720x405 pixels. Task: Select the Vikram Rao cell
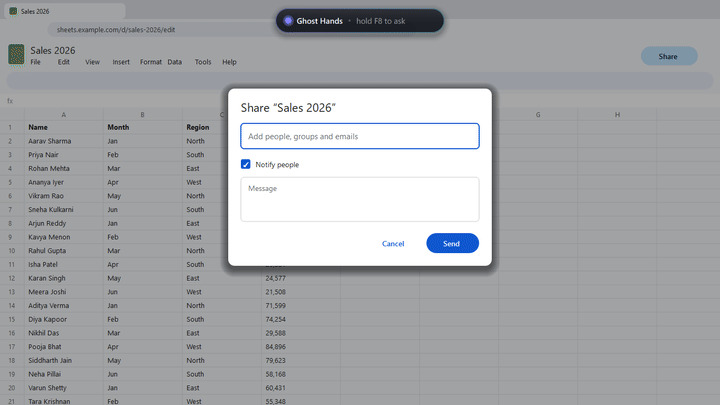[x=64, y=196]
